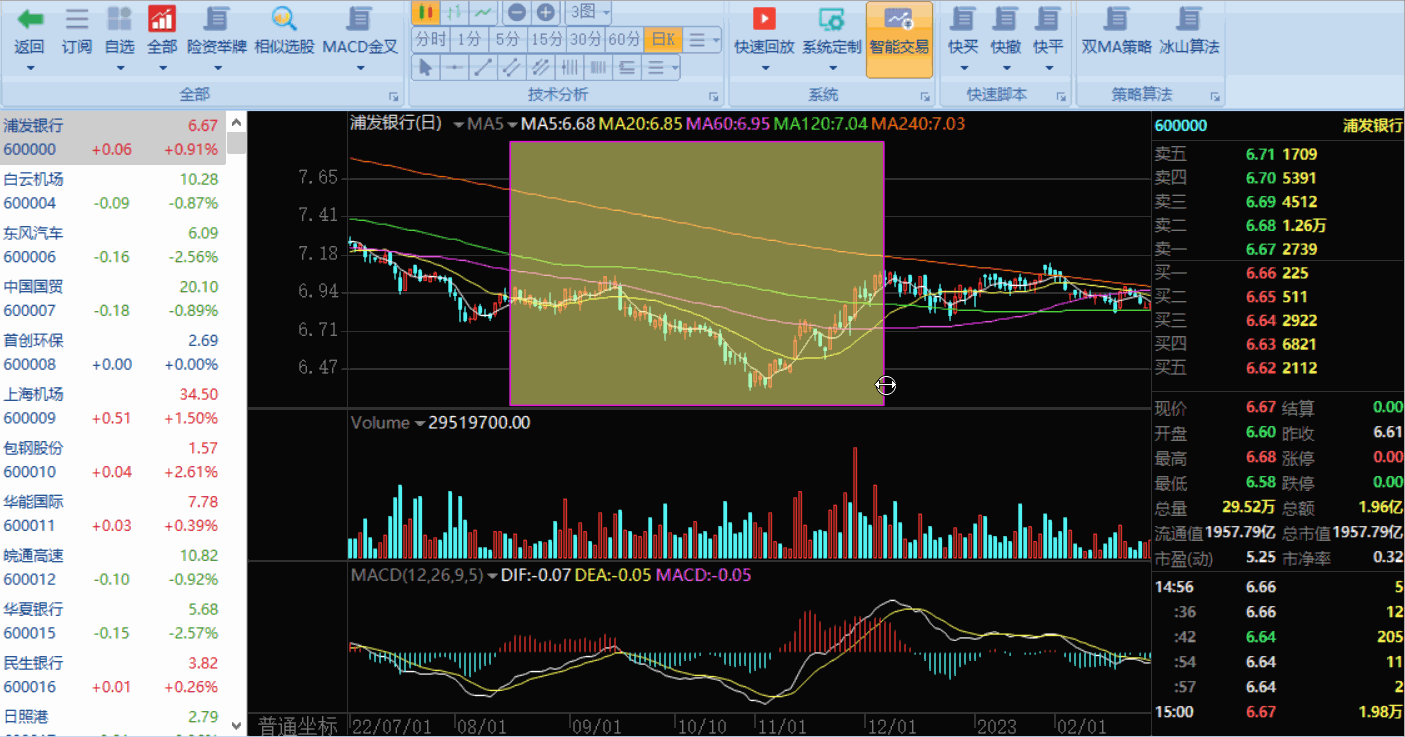The width and height of the screenshot is (1405, 737).
Task: Select 民生银行 in the stock list
Action: (113, 675)
